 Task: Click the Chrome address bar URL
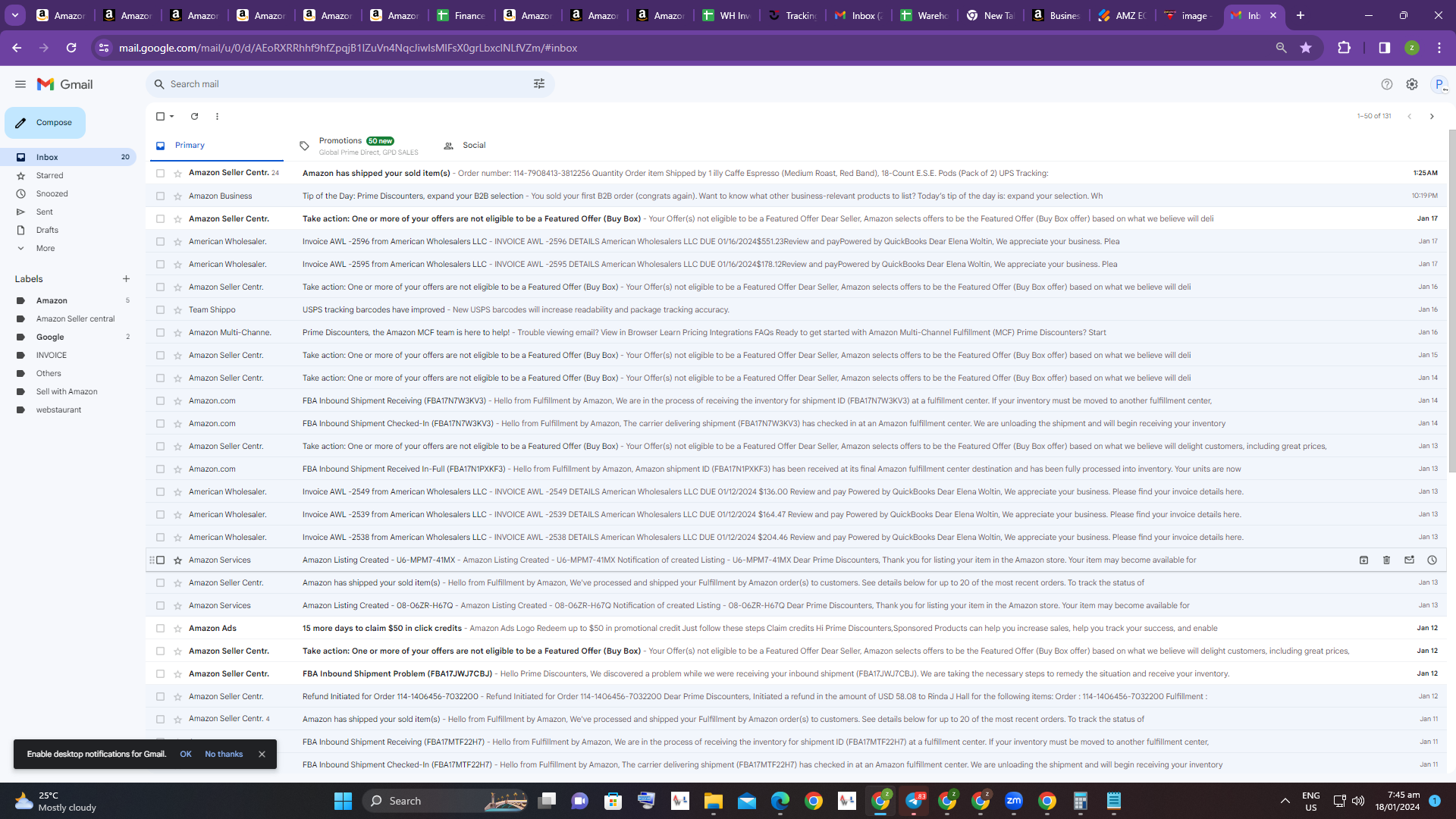click(348, 48)
